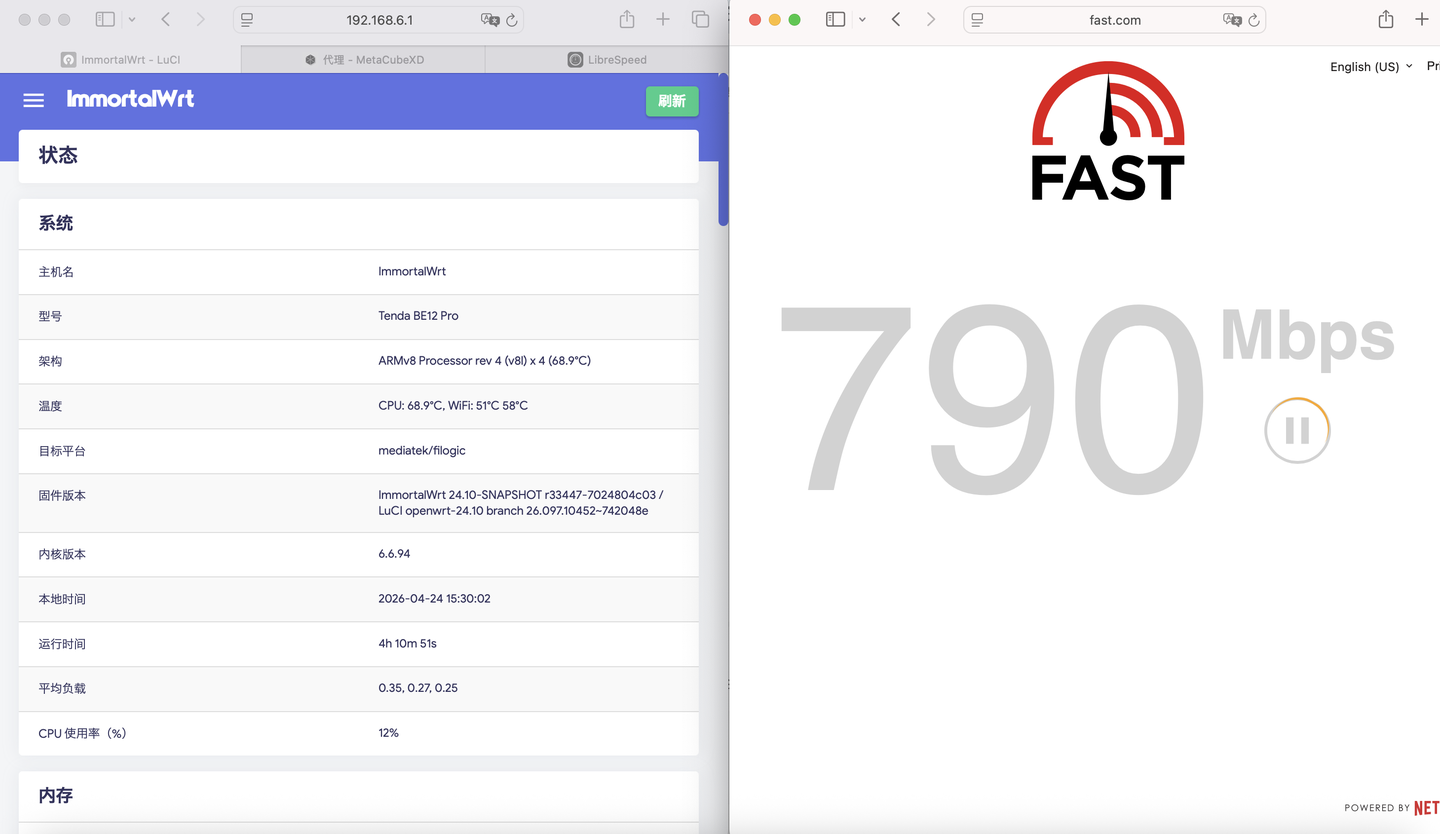Click the green 刷新 refresh button
The height and width of the screenshot is (834, 1440).
coord(672,101)
